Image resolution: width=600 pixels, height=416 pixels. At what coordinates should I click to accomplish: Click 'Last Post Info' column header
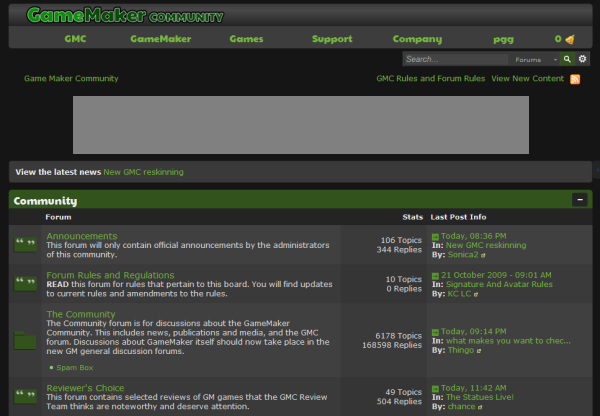coord(458,217)
